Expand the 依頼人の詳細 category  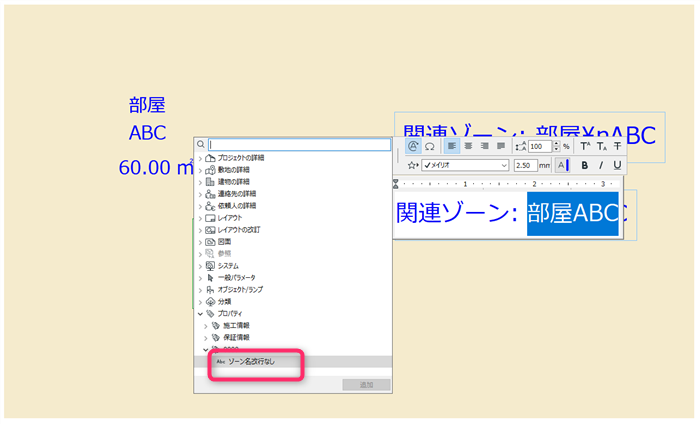click(200, 207)
